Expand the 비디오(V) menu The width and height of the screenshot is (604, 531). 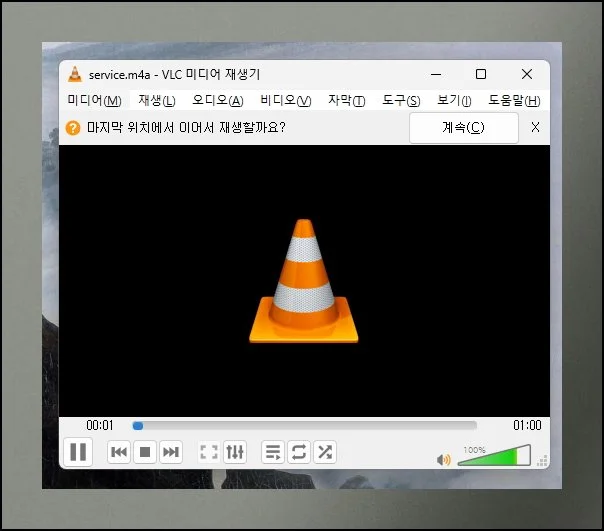pyautogui.click(x=285, y=101)
